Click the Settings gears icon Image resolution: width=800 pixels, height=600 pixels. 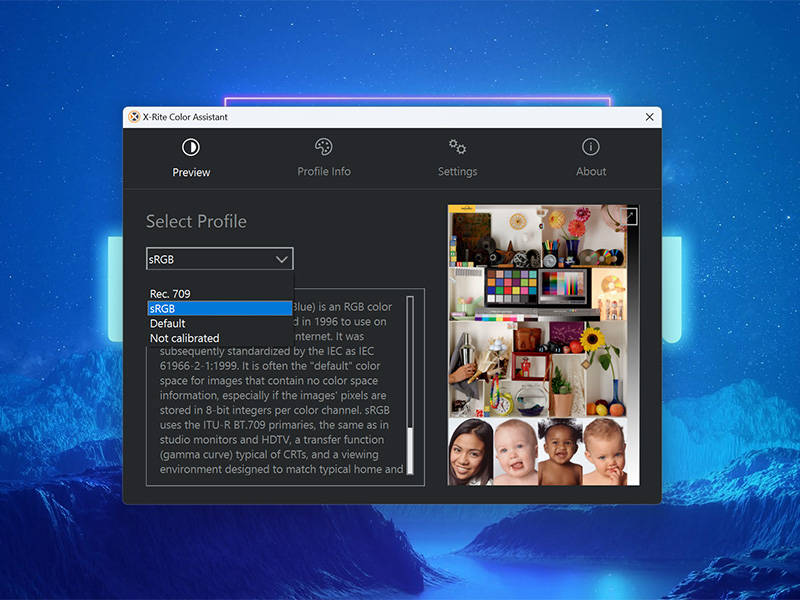tap(457, 147)
